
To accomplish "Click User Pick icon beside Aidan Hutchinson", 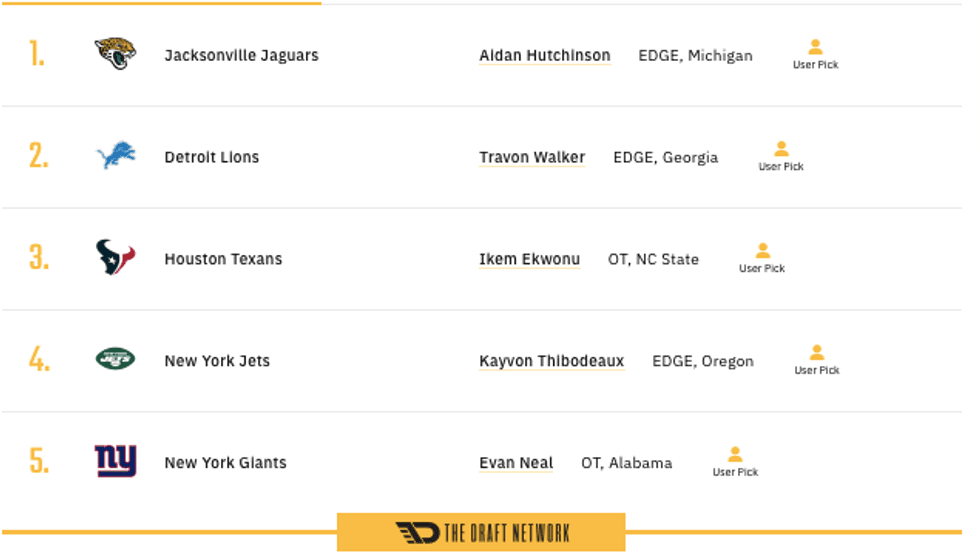I will pos(815,48).
